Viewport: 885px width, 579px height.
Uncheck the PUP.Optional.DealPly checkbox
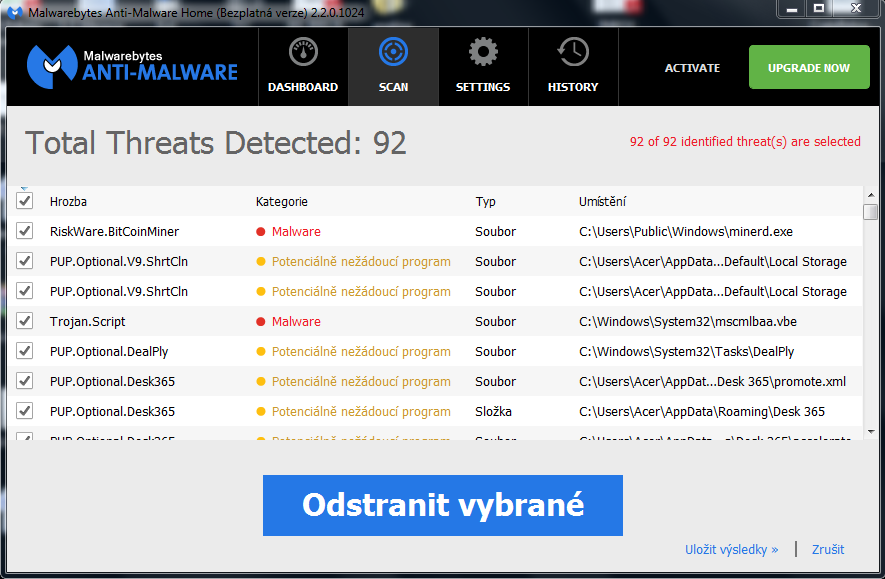(x=24, y=350)
